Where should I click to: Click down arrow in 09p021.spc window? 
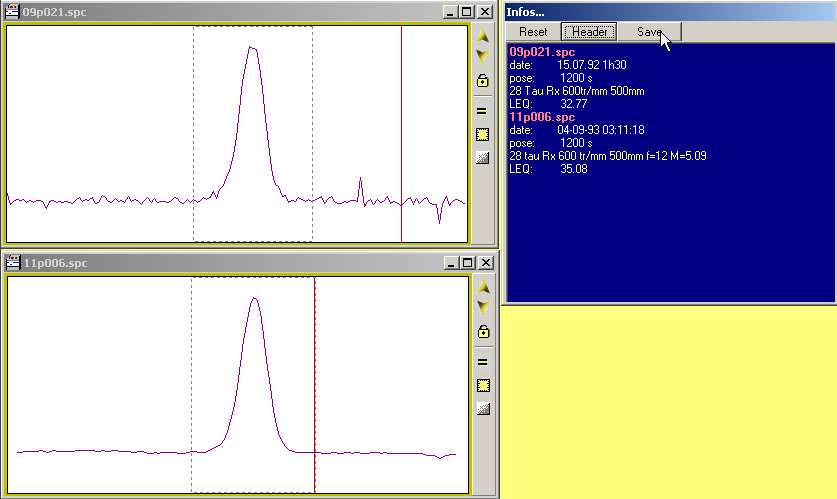[483, 56]
